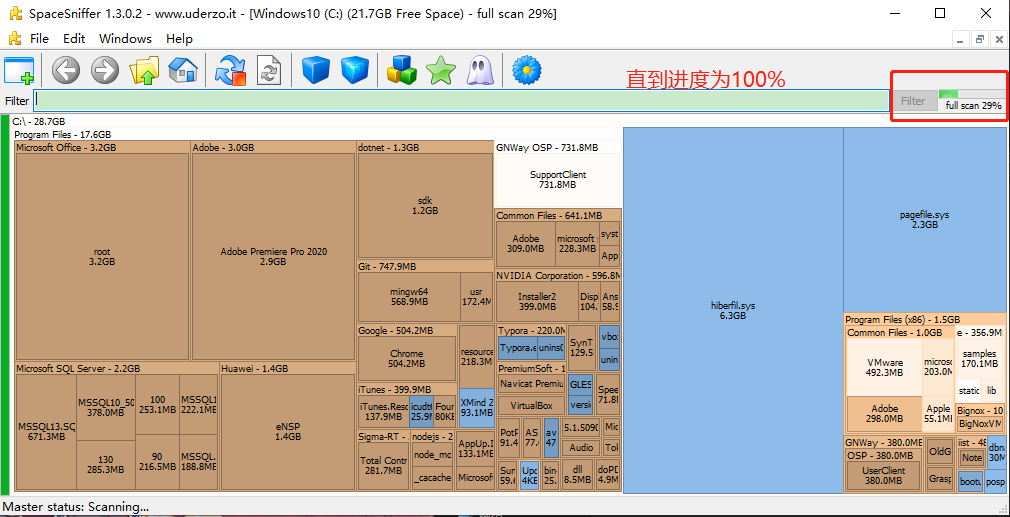Open the Help menu
The height and width of the screenshot is (517, 1010).
(x=179, y=39)
